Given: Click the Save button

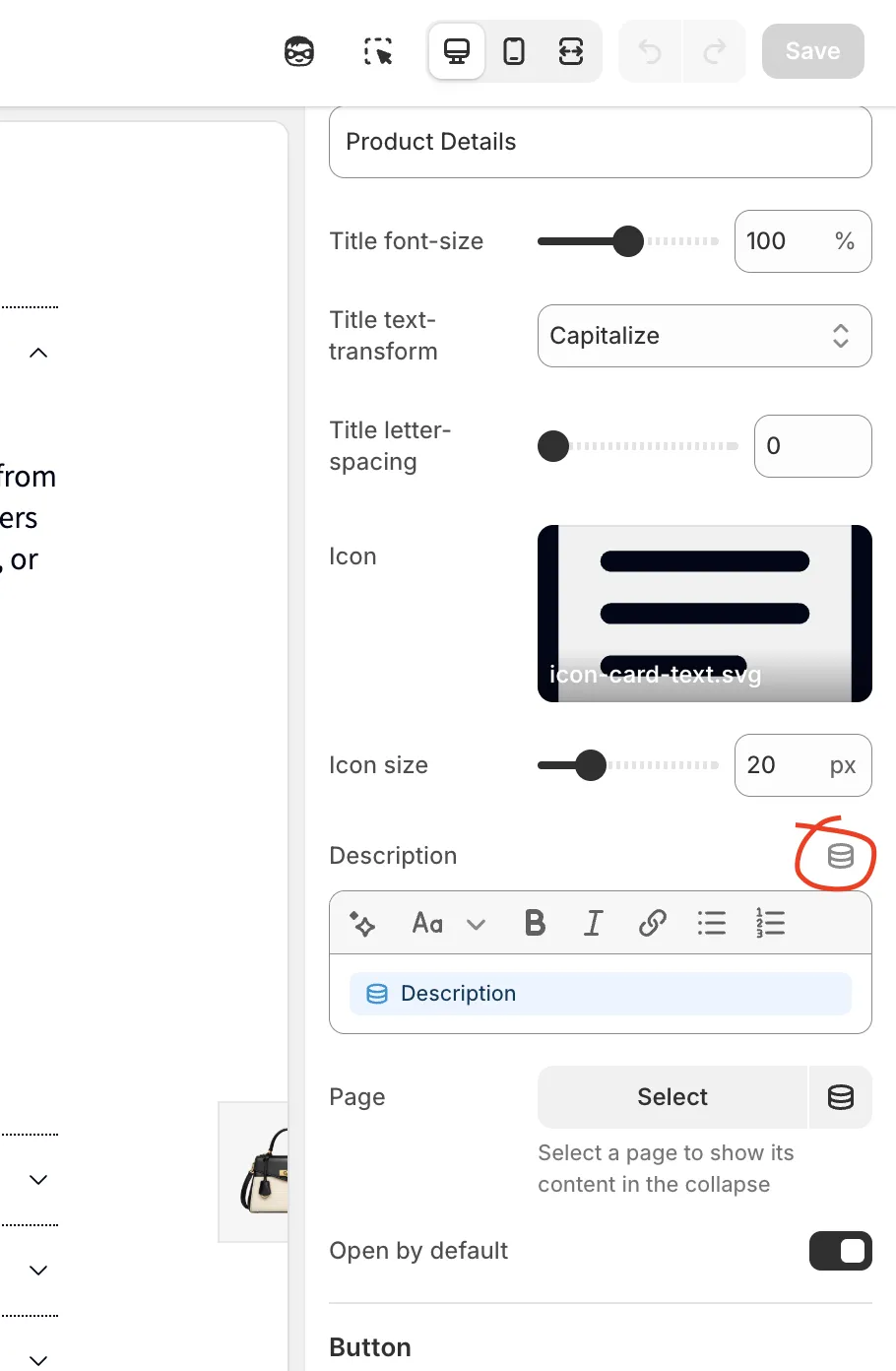Looking at the screenshot, I should click(812, 51).
